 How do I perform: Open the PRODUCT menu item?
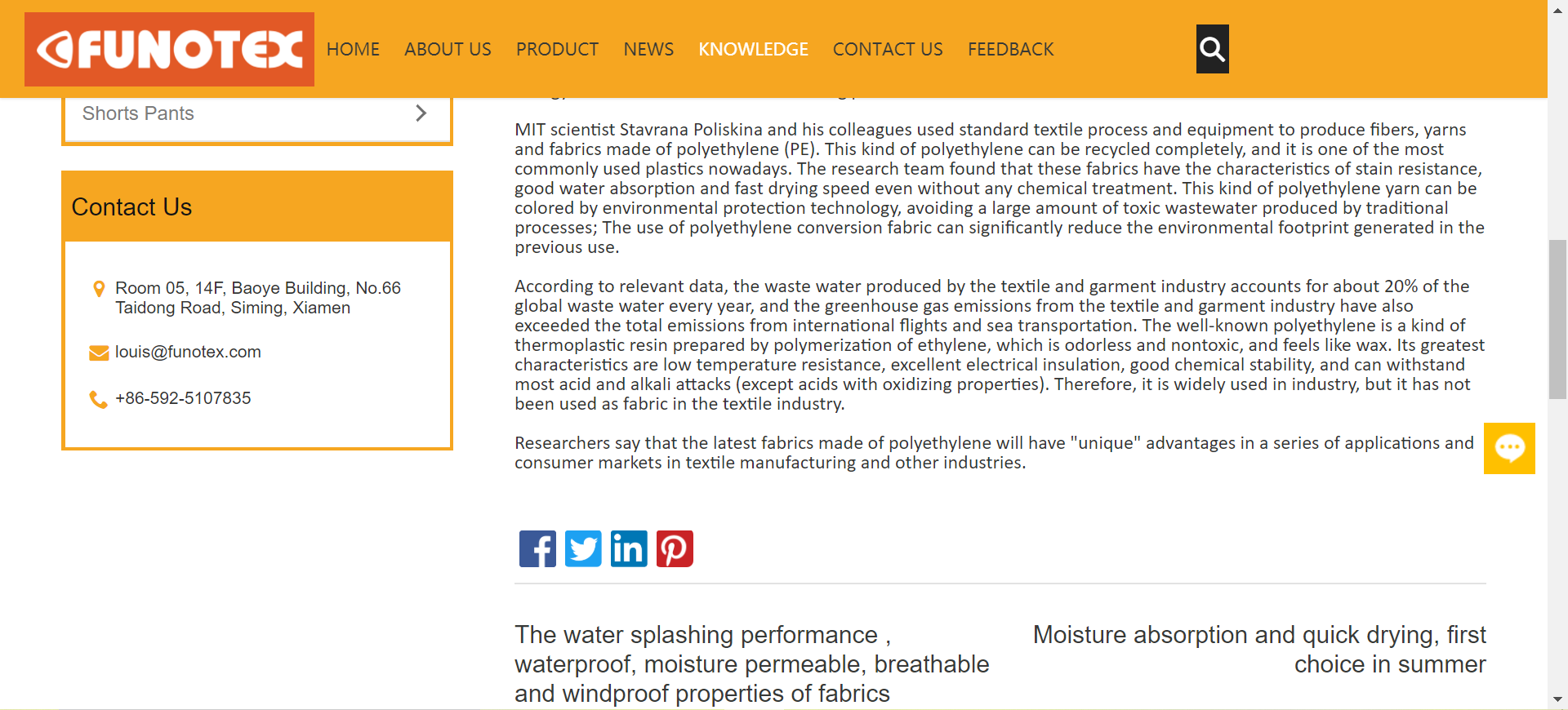pyautogui.click(x=557, y=49)
